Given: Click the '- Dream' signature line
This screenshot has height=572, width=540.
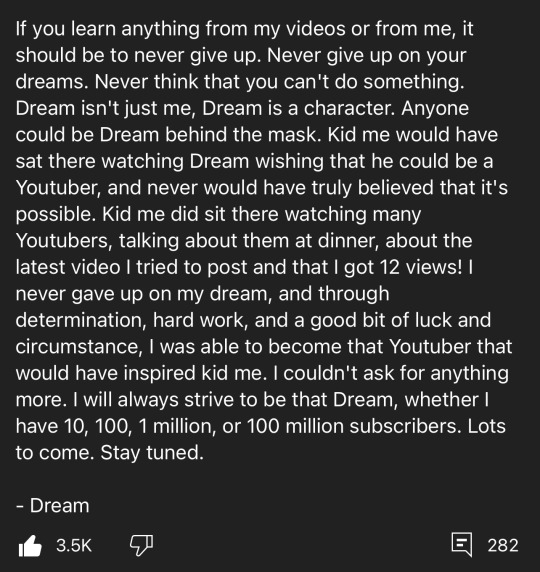Looking at the screenshot, I should (53, 506).
